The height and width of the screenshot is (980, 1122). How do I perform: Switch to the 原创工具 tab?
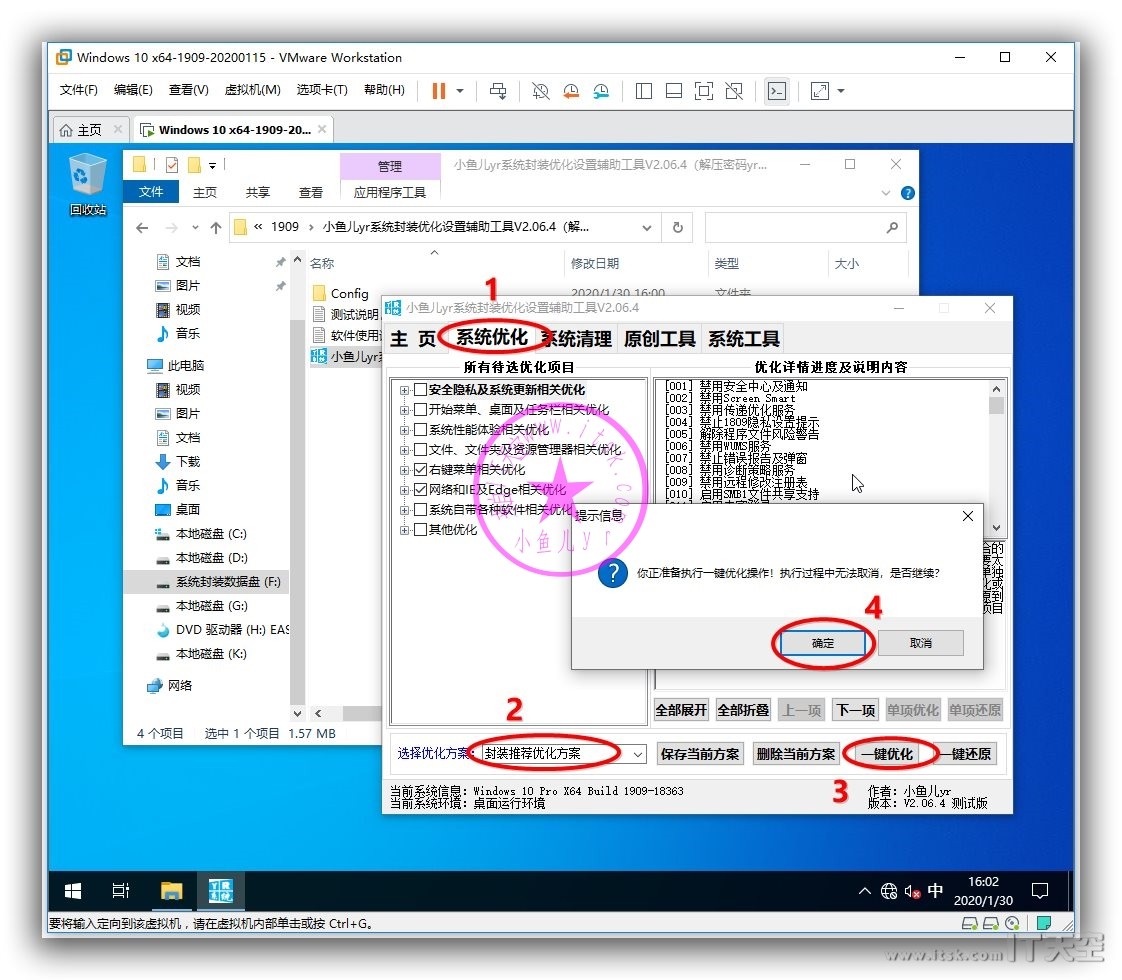coord(660,338)
